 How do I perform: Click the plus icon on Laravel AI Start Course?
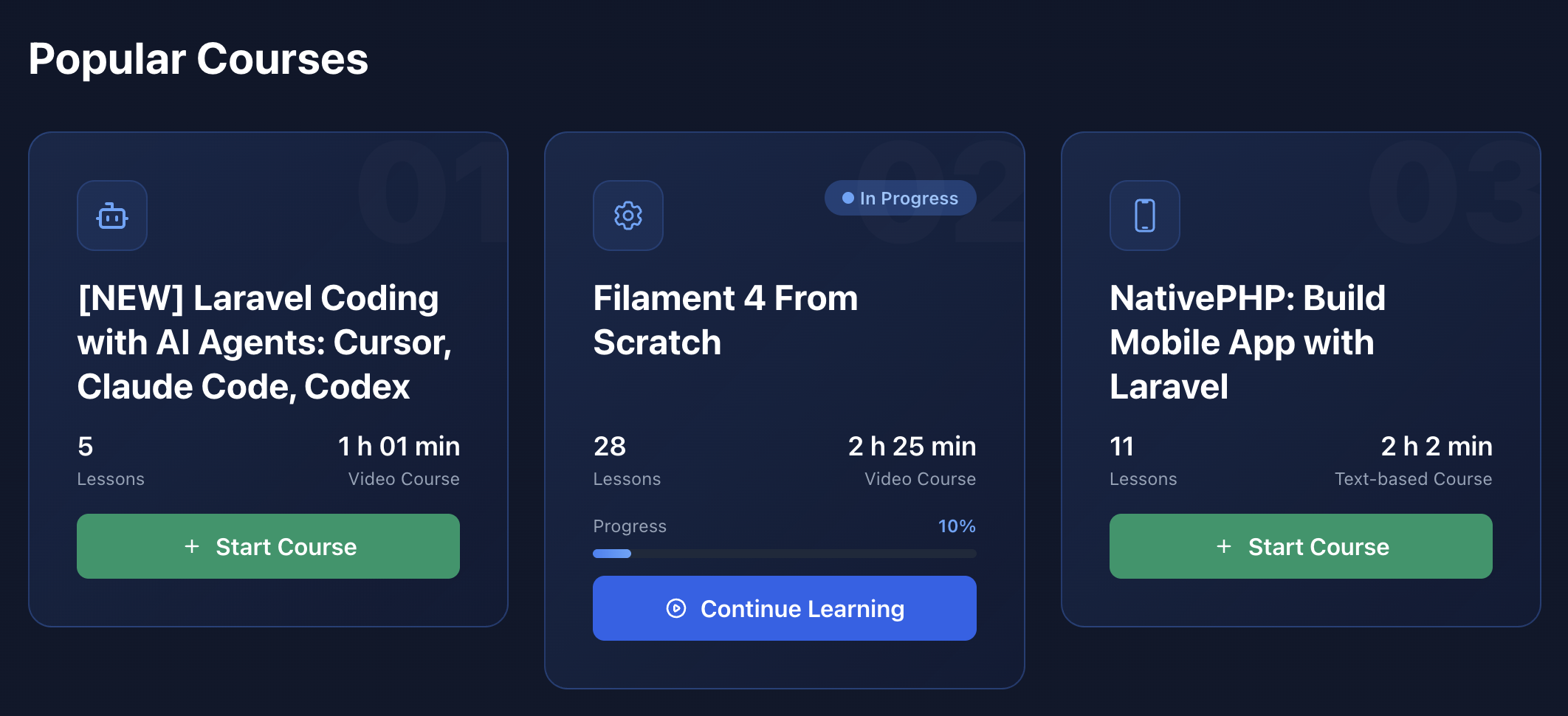click(x=192, y=546)
